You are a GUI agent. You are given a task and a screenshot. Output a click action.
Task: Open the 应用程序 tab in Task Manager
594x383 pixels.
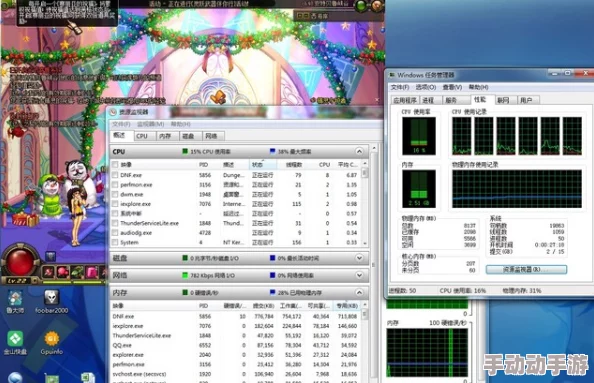404,100
